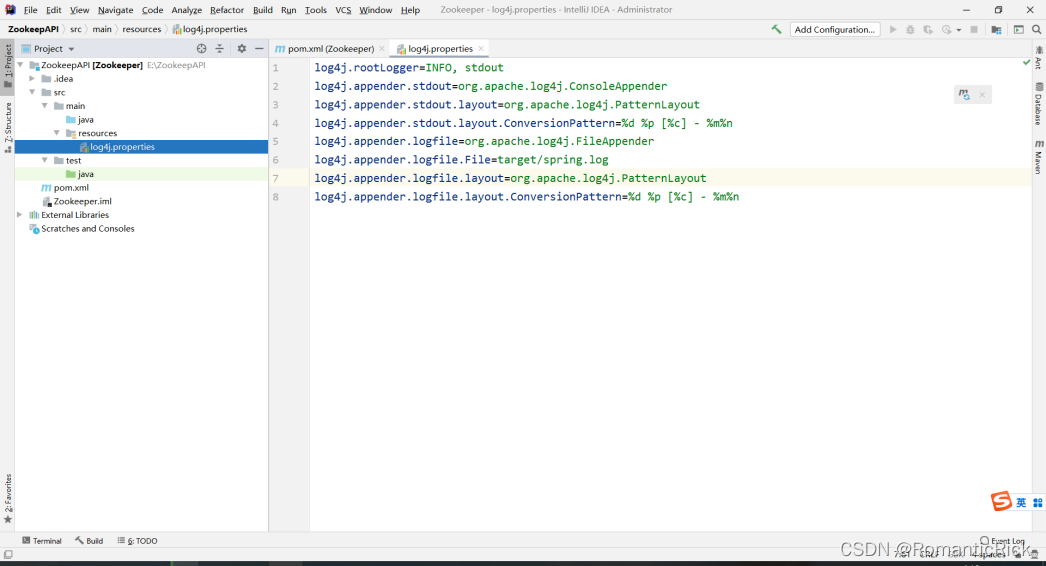
Task: Click Add Configuration button
Action: coord(835,29)
